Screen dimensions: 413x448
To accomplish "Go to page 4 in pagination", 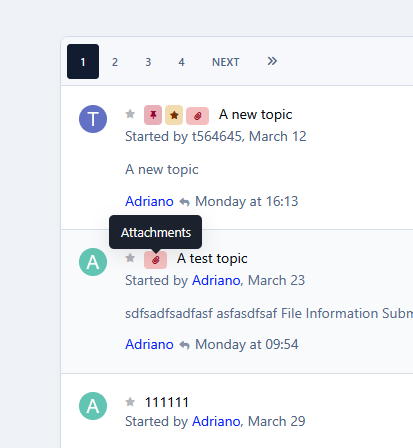I will [181, 62].
